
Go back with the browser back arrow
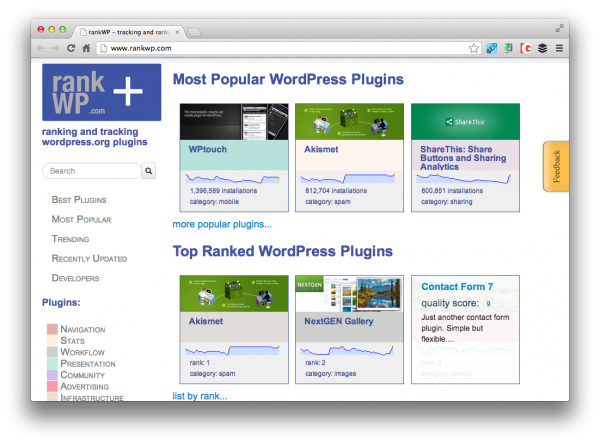[x=41, y=48]
